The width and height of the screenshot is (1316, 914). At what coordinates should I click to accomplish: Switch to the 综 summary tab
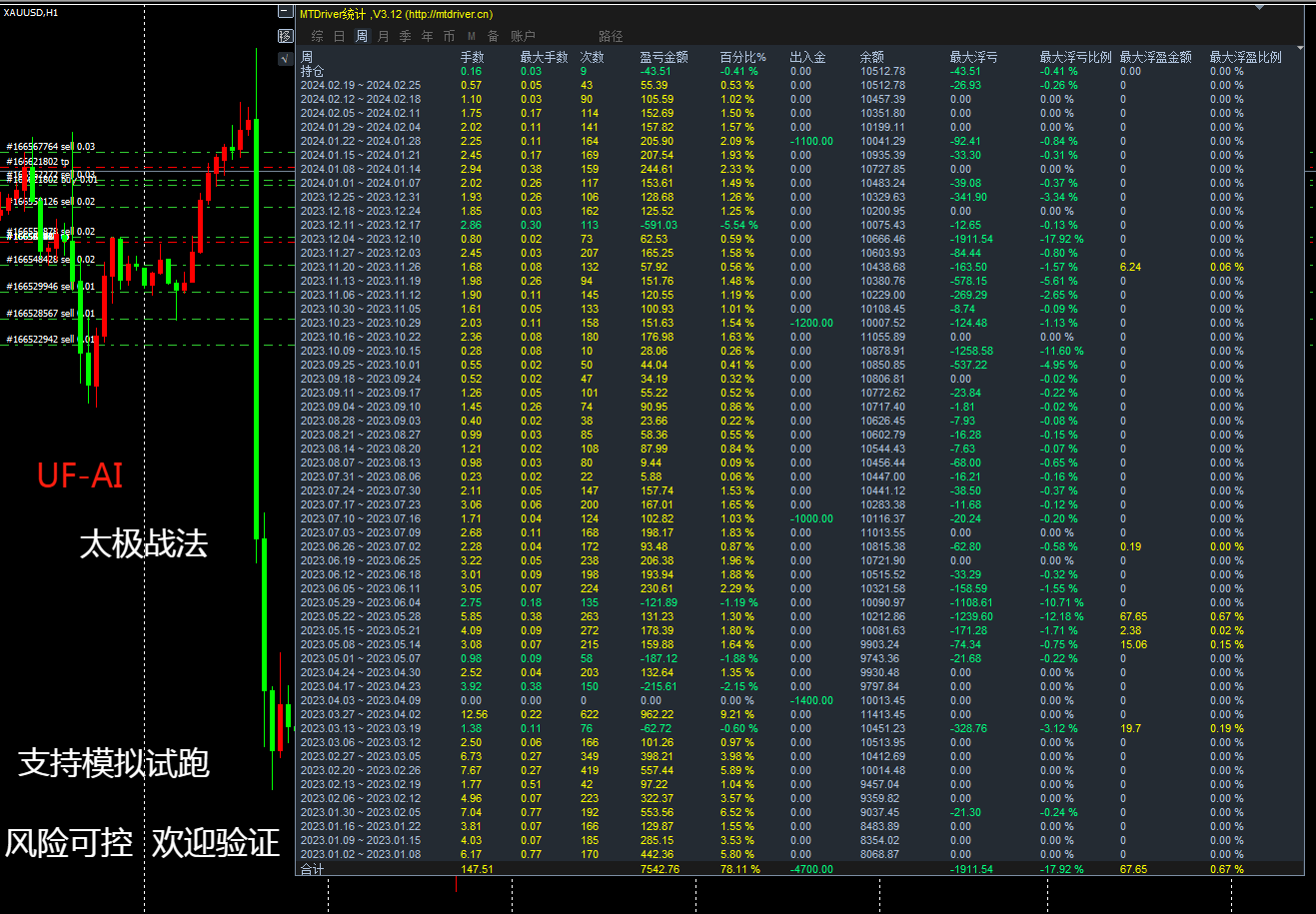point(317,36)
